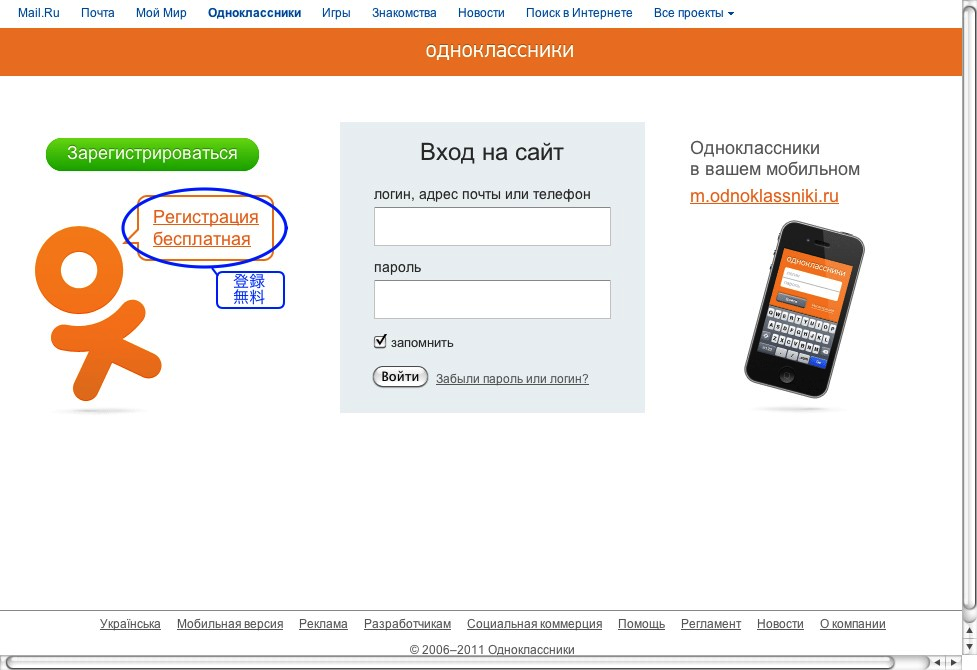This screenshot has height=670, width=977.
Task: Open m.odnoklassniki.ru mobile link
Action: 764,196
